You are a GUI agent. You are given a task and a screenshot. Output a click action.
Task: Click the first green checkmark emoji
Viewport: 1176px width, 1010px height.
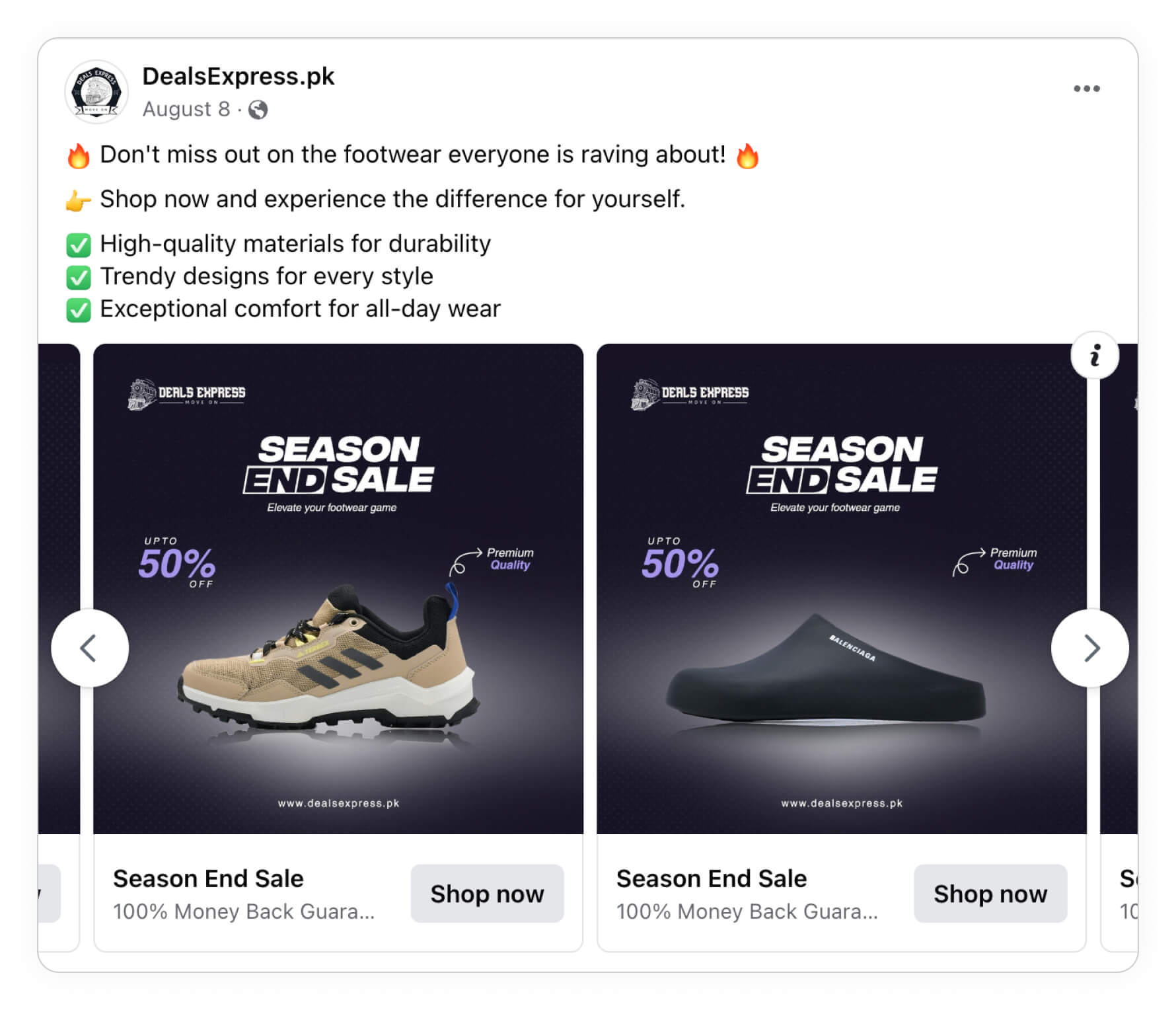(x=77, y=243)
